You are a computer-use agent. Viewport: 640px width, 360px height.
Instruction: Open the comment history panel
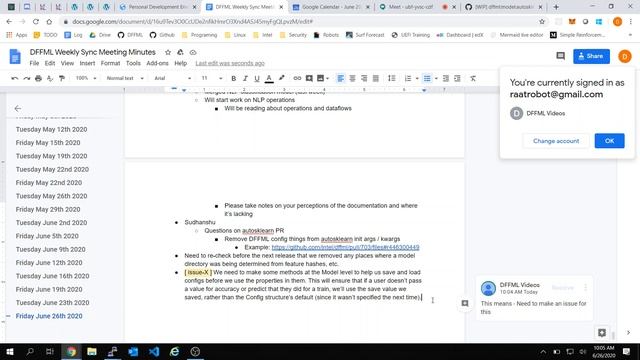(560, 56)
